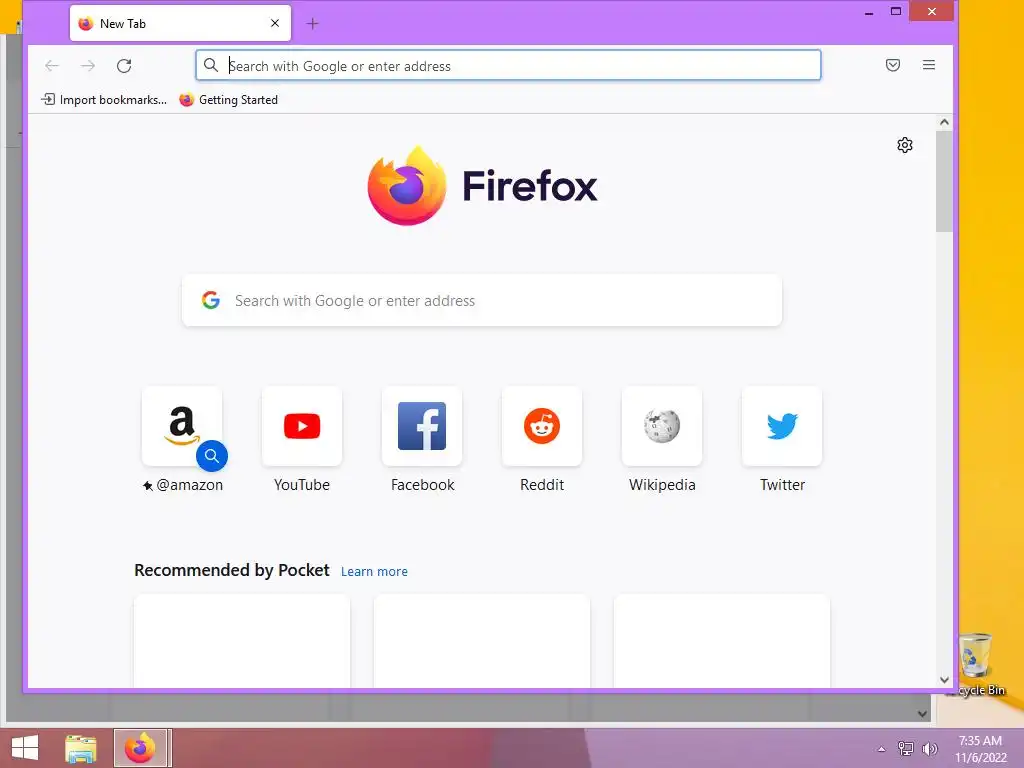The image size is (1024, 768).
Task: Click the Save to Pocket icon
Action: tap(893, 65)
